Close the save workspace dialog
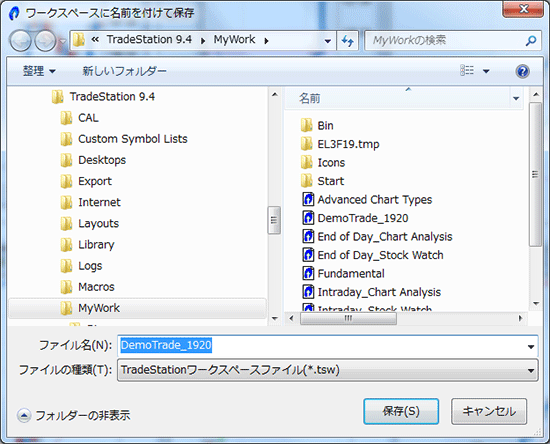 523,9
